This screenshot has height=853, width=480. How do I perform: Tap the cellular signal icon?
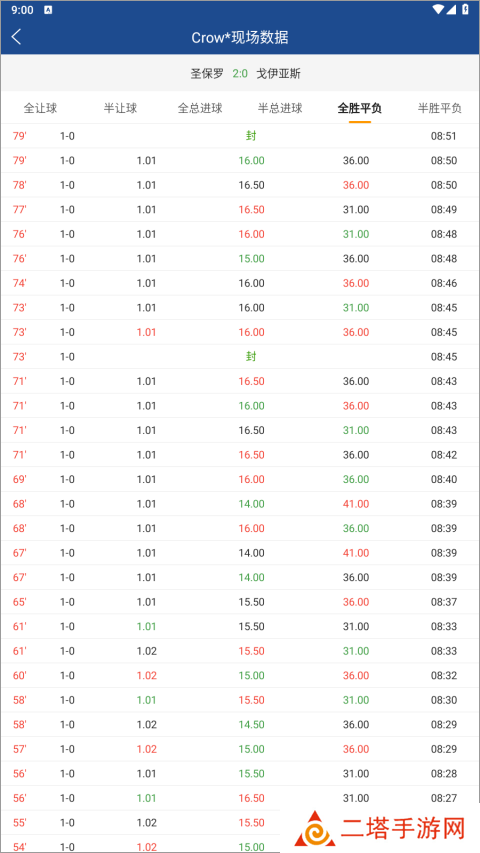pos(452,9)
